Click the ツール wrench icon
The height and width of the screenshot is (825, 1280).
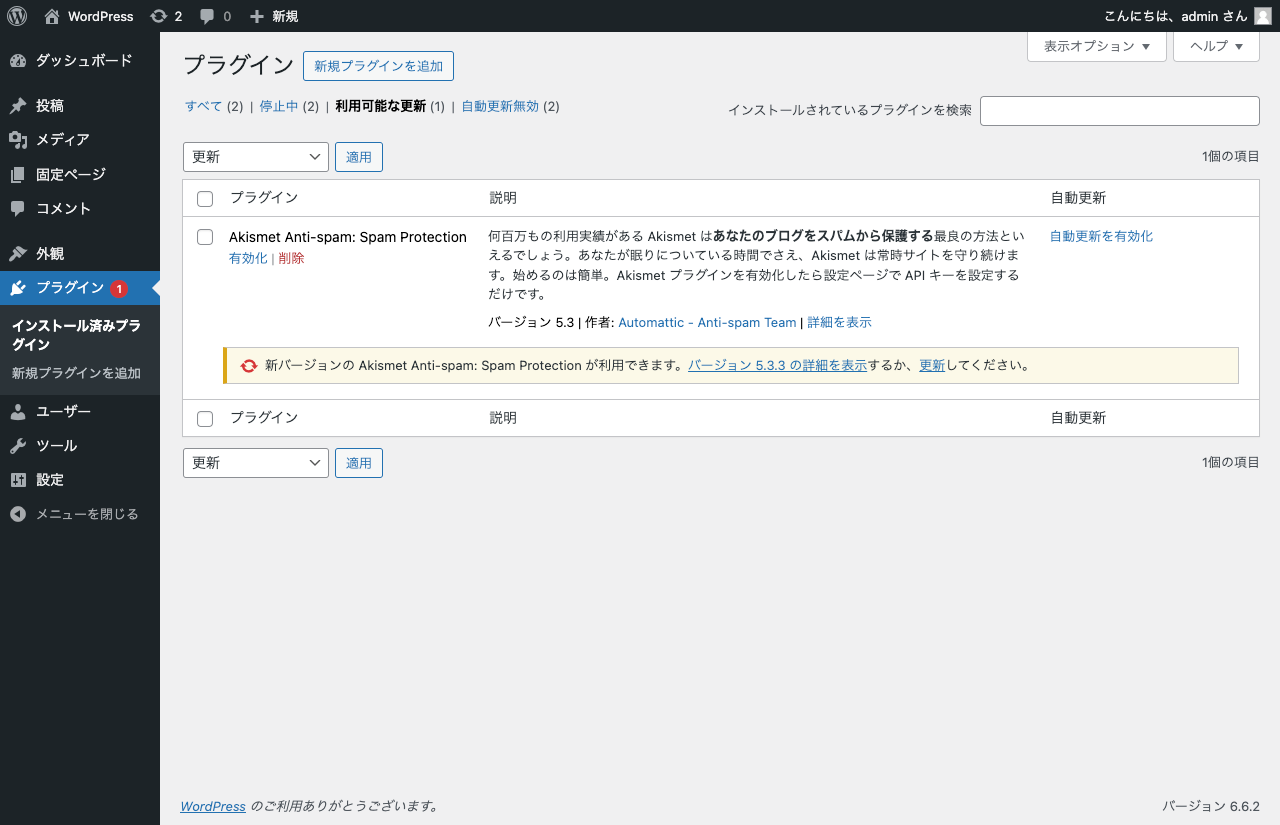[18, 446]
